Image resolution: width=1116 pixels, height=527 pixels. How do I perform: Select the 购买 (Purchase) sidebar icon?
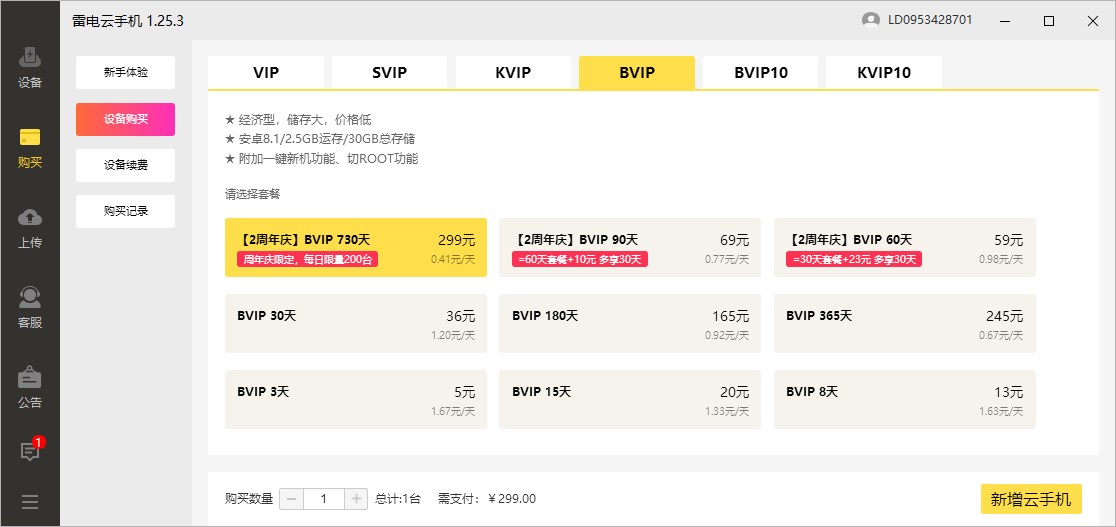click(x=30, y=147)
